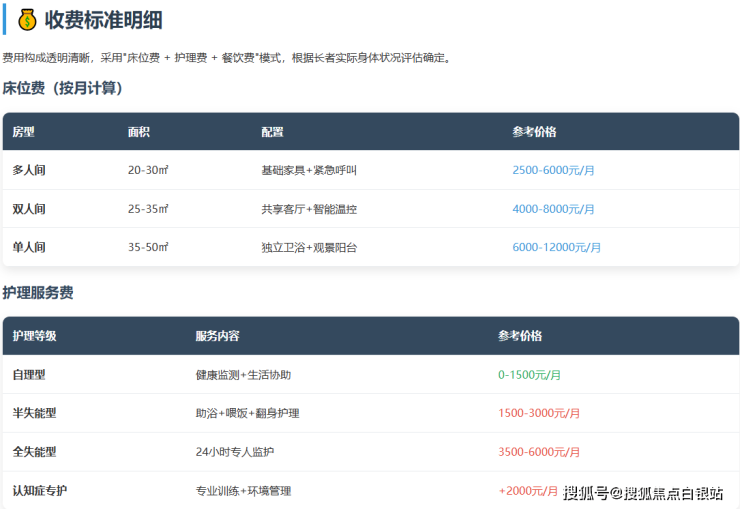Click 独立卫浴+观景阳台 configuration cell

(309, 247)
